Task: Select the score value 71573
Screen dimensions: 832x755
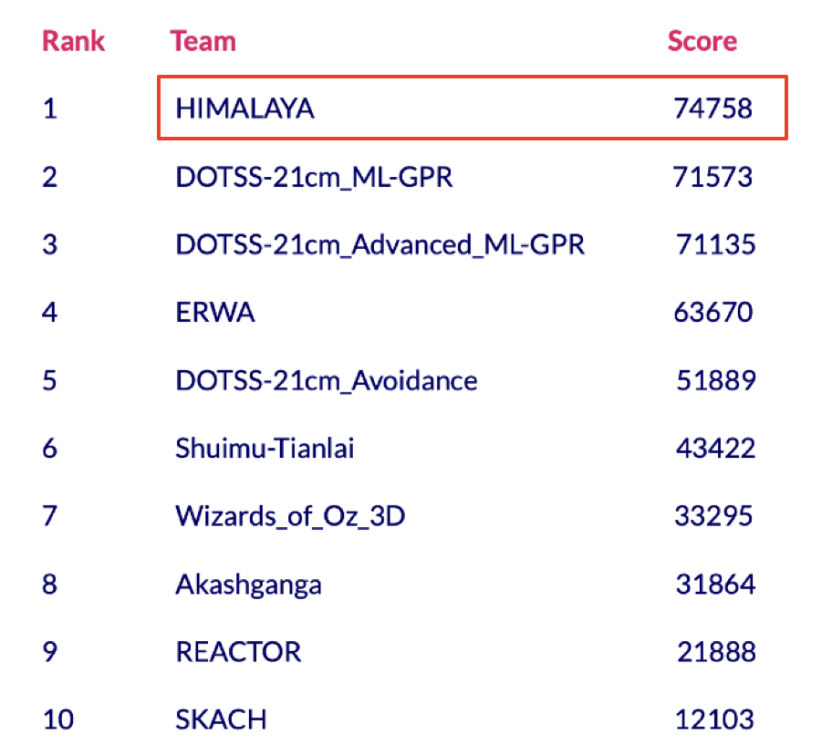Action: [713, 178]
